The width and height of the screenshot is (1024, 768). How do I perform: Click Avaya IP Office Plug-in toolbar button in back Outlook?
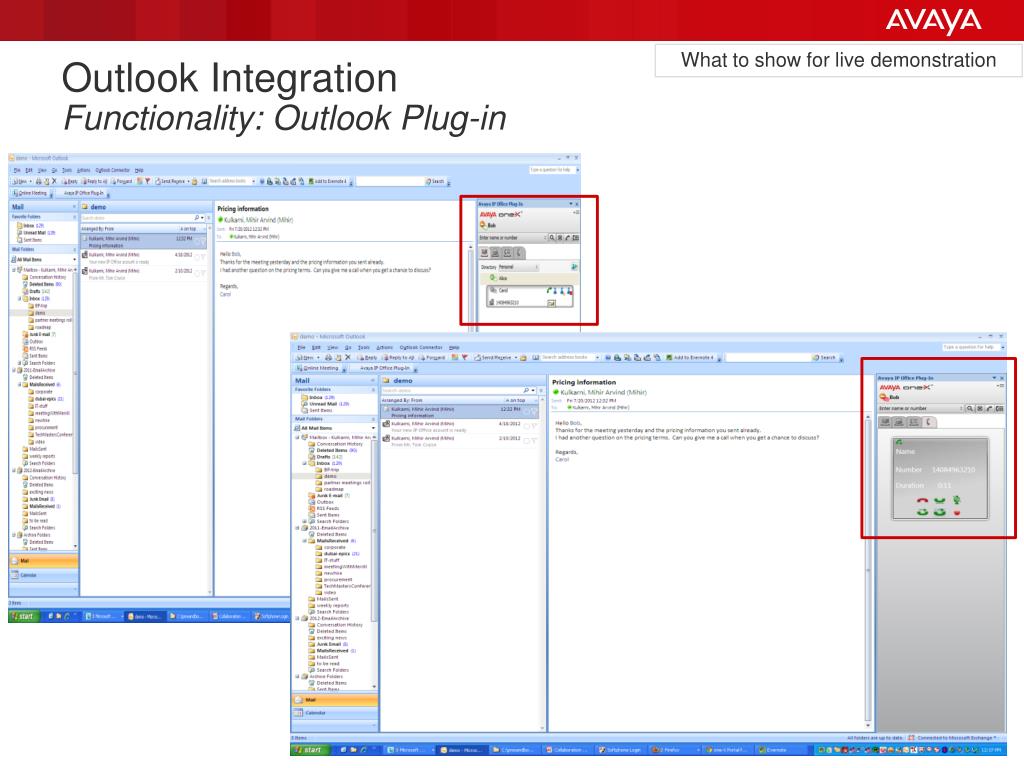pyautogui.click(x=84, y=193)
